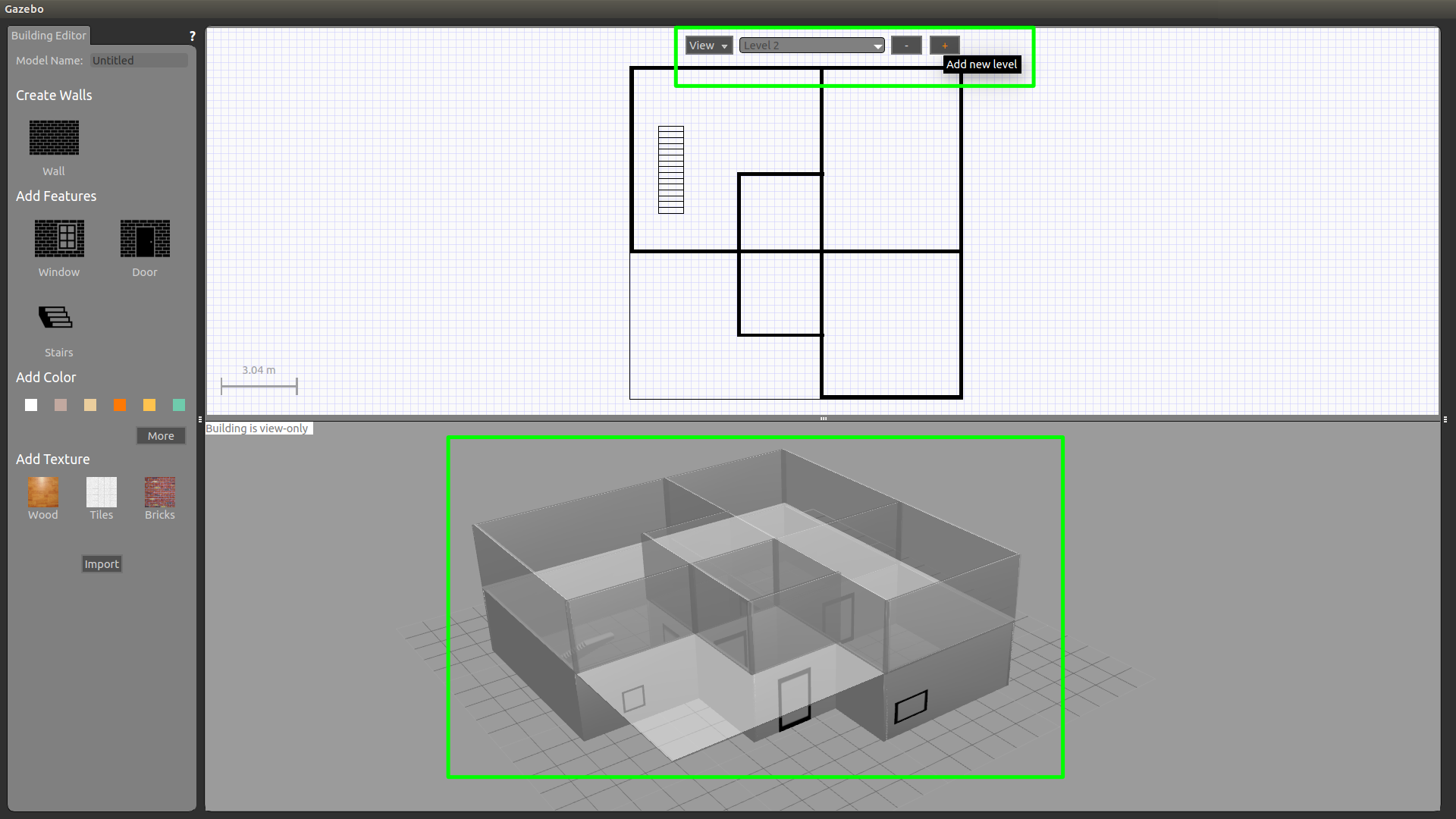1456x819 pixels.
Task: Expand the View dropdown menu
Action: [x=707, y=45]
